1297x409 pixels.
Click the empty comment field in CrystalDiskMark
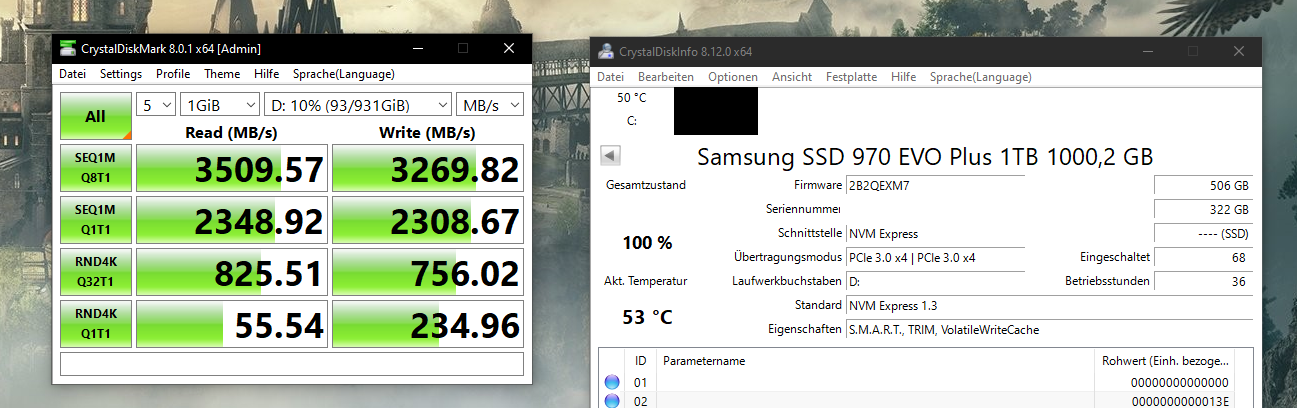pyautogui.click(x=292, y=364)
